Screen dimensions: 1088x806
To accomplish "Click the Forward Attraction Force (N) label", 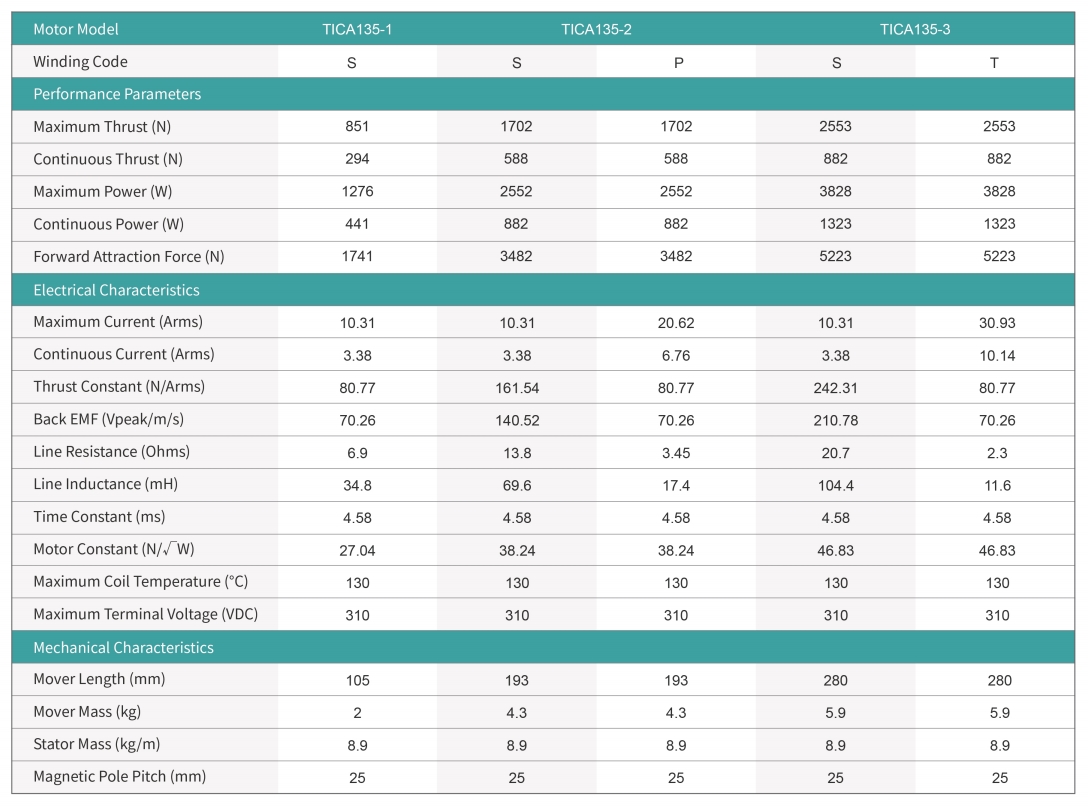I will coord(128,256).
